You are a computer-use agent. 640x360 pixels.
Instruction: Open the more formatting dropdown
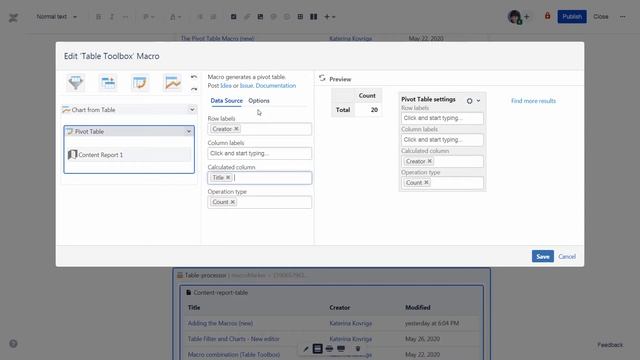coord(125,17)
